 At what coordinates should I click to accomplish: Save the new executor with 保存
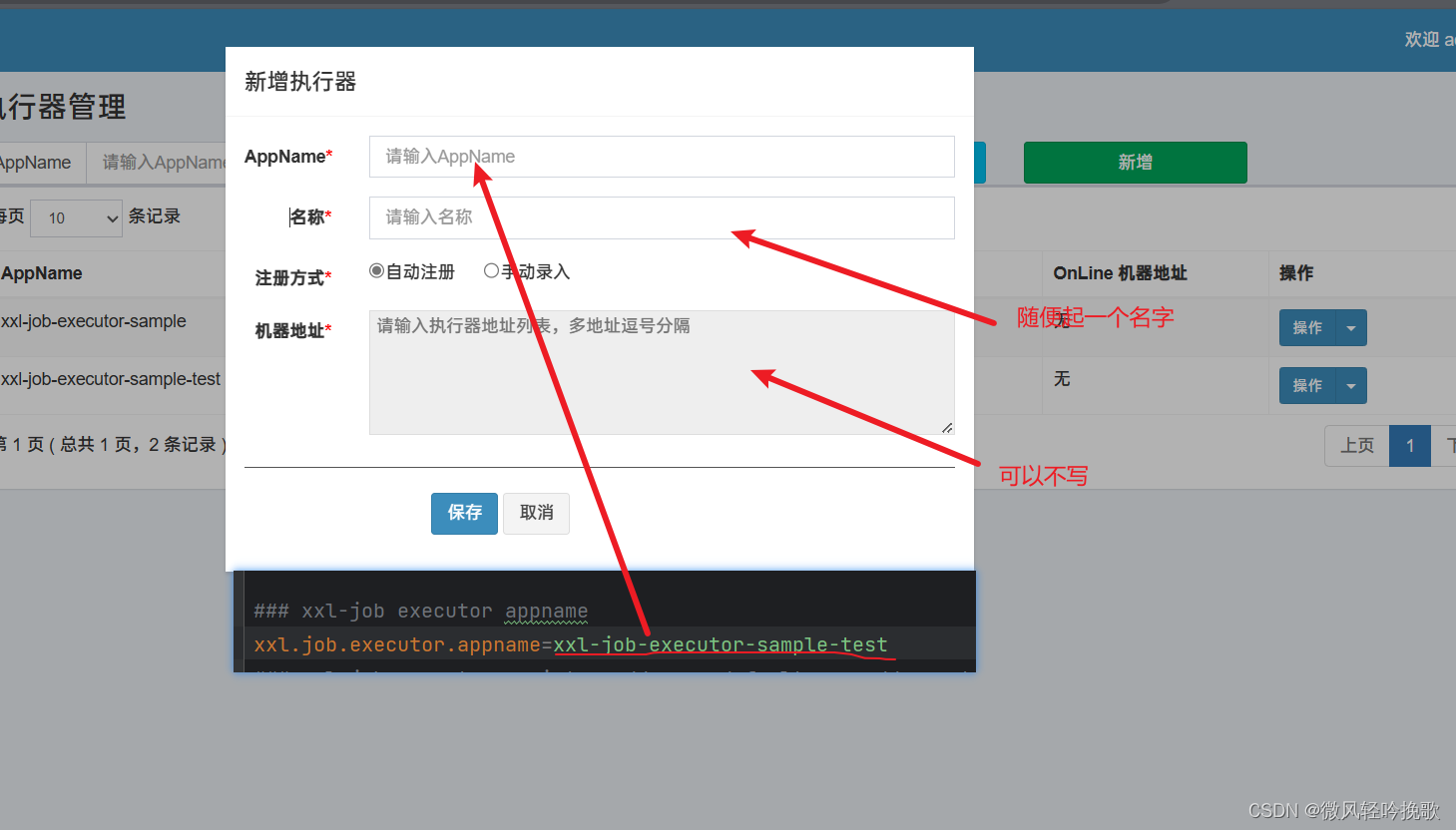(464, 513)
